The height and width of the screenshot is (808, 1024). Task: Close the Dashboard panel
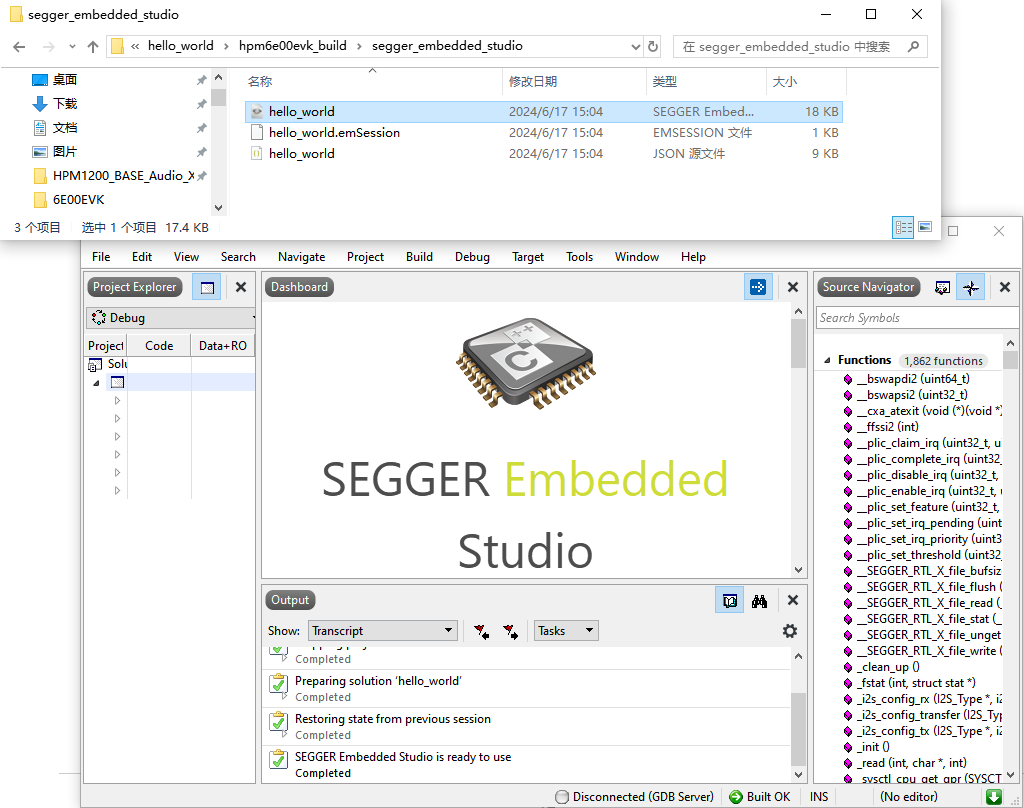pos(792,287)
